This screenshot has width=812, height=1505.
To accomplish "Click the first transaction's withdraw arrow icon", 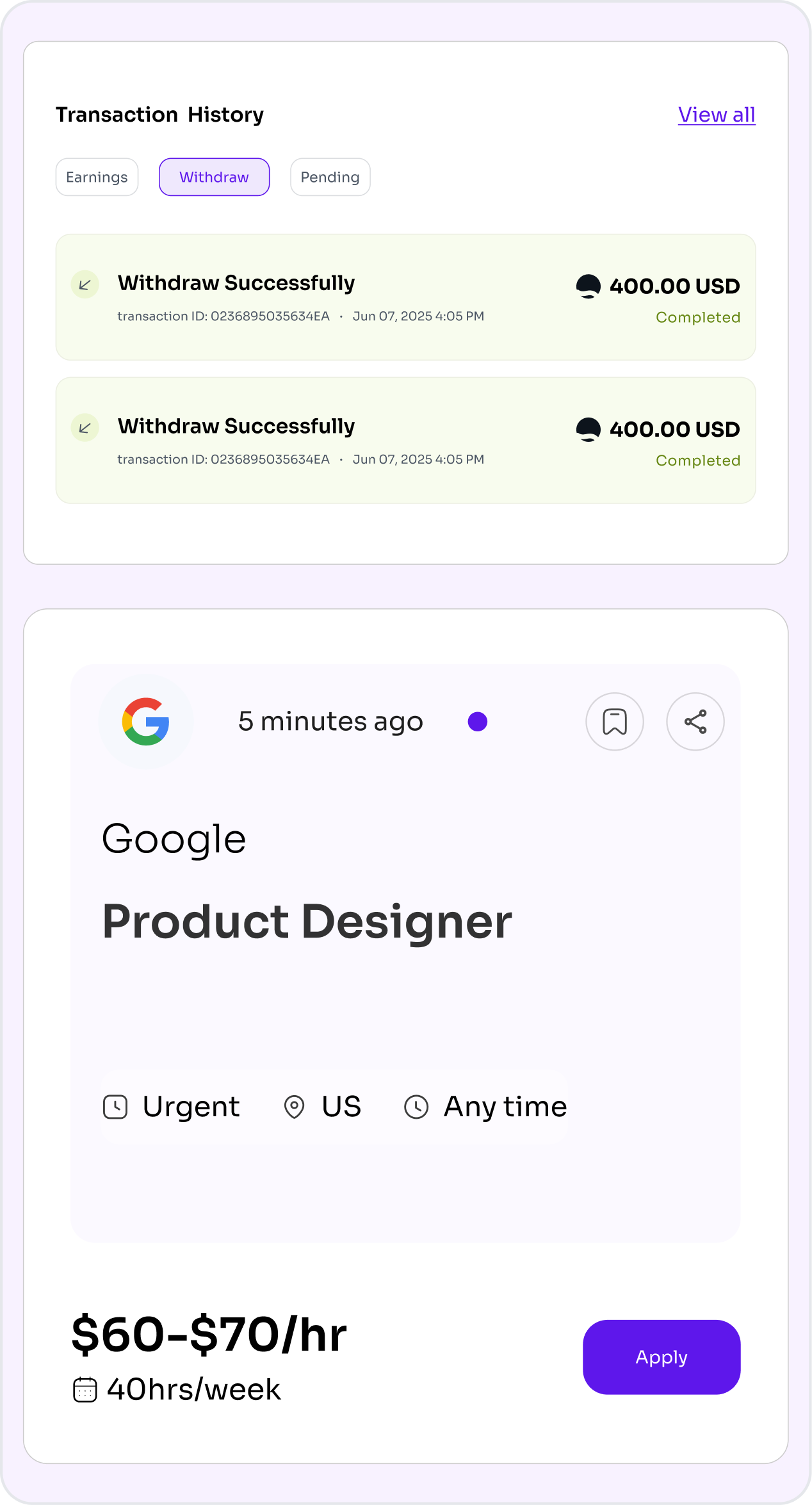I will 85,285.
